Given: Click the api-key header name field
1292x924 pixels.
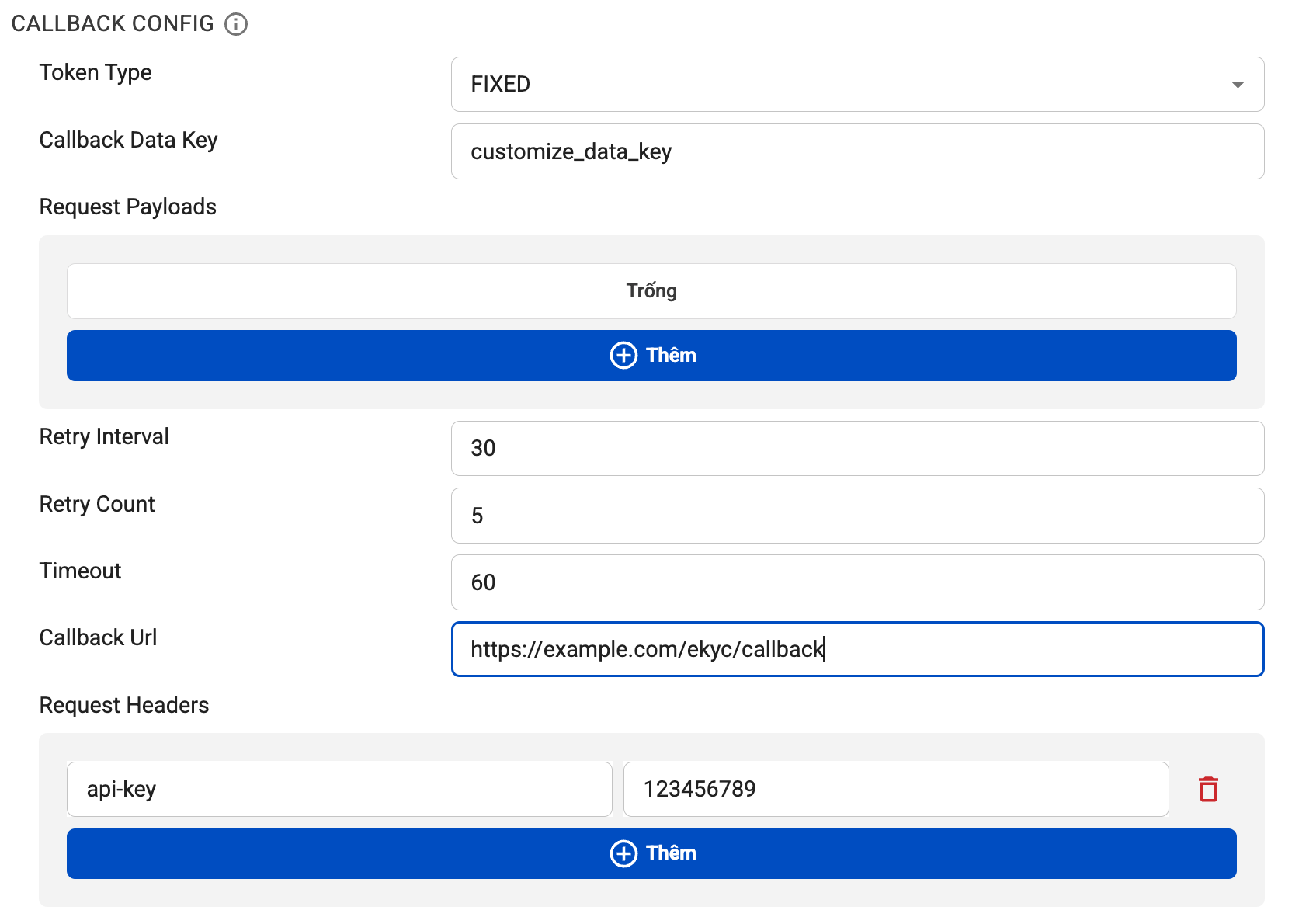Looking at the screenshot, I should point(339,789).
